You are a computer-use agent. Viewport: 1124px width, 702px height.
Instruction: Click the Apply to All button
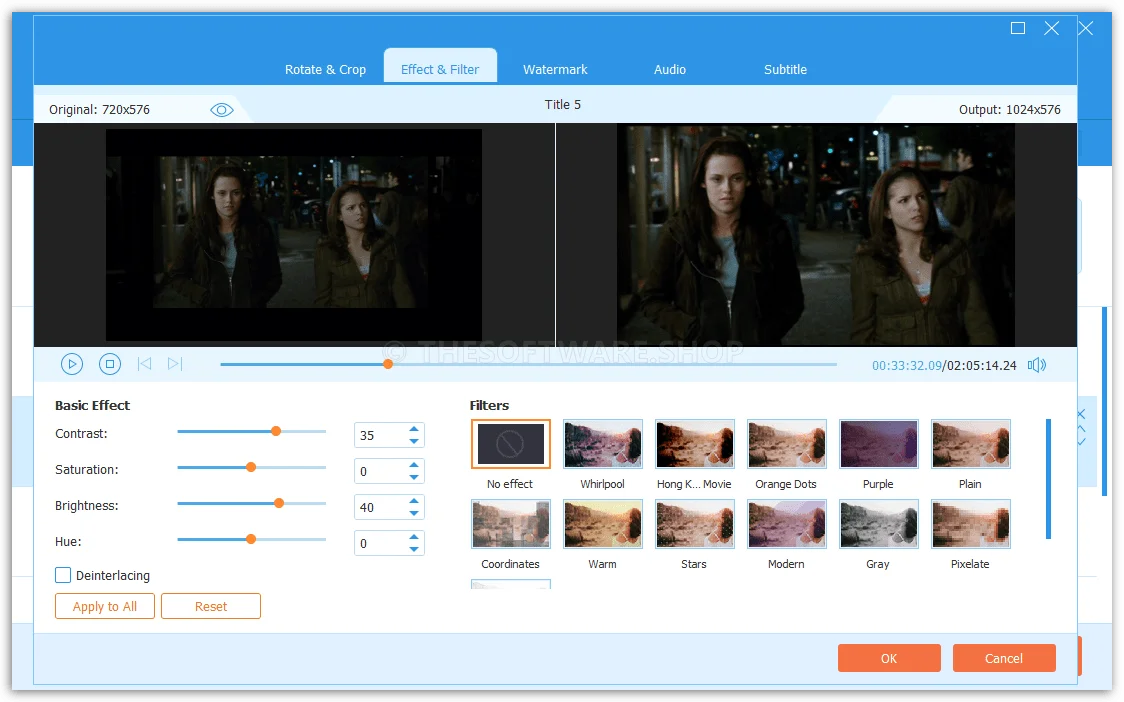point(105,606)
